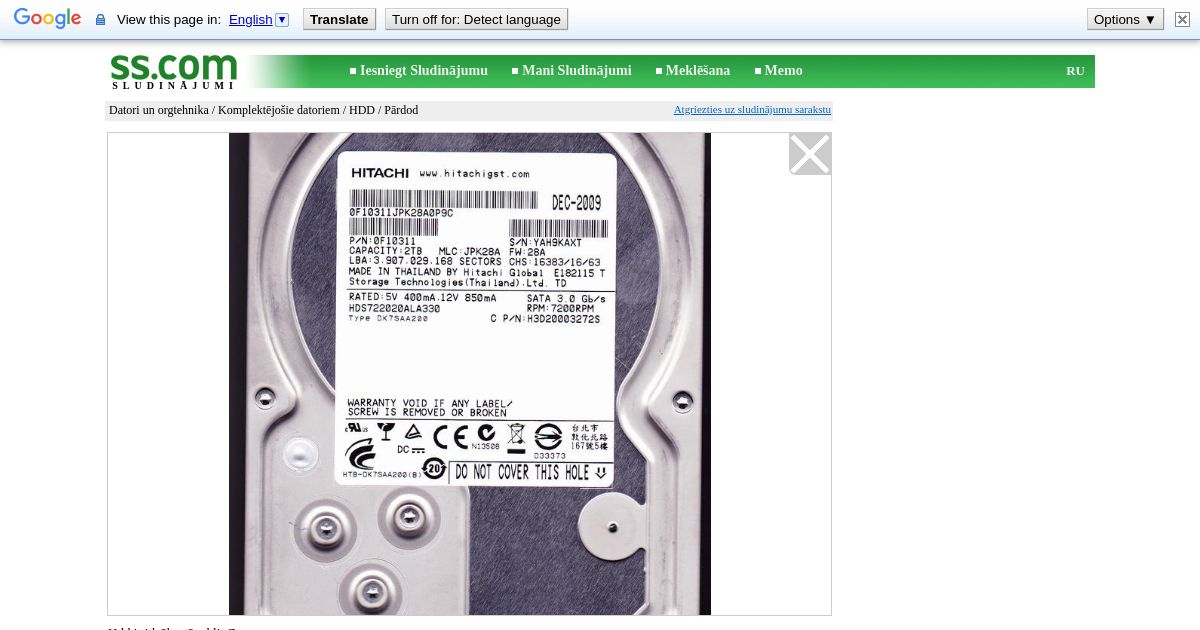This screenshot has width=1200, height=630.
Task: Close the Google translate bar
Action: (1182, 19)
